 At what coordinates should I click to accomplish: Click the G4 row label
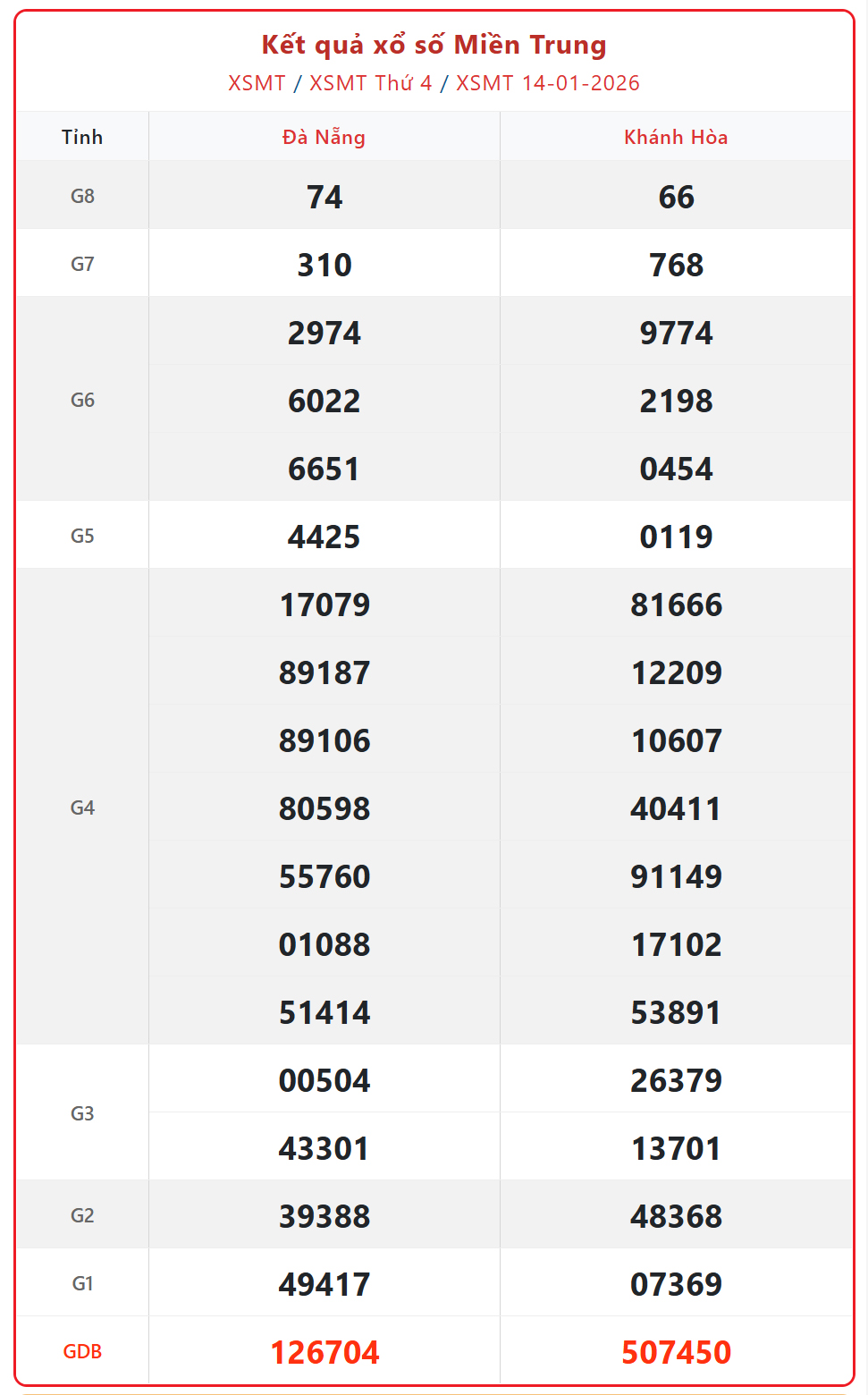pos(82,807)
